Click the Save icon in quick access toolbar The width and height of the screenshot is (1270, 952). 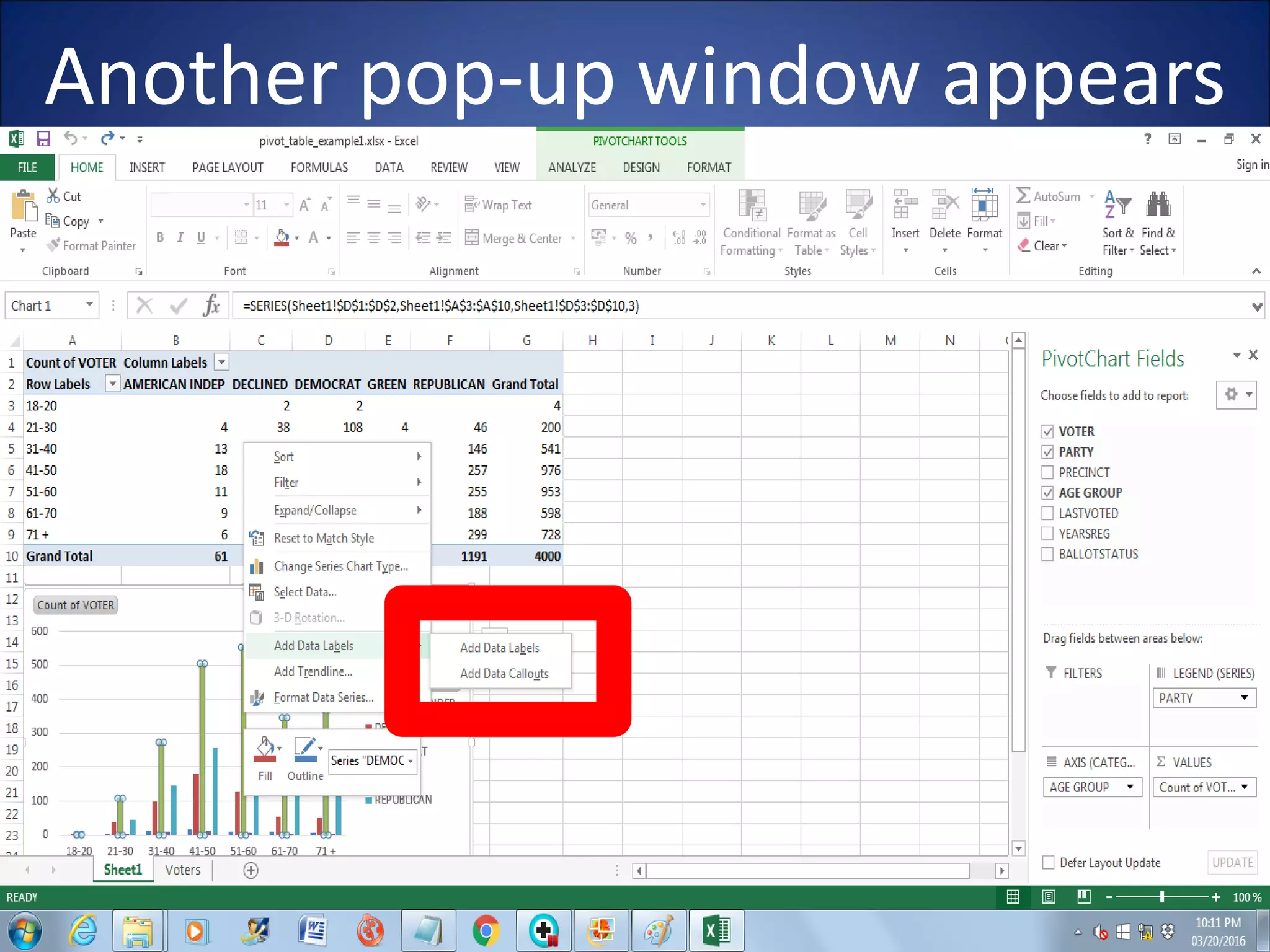pyautogui.click(x=43, y=139)
